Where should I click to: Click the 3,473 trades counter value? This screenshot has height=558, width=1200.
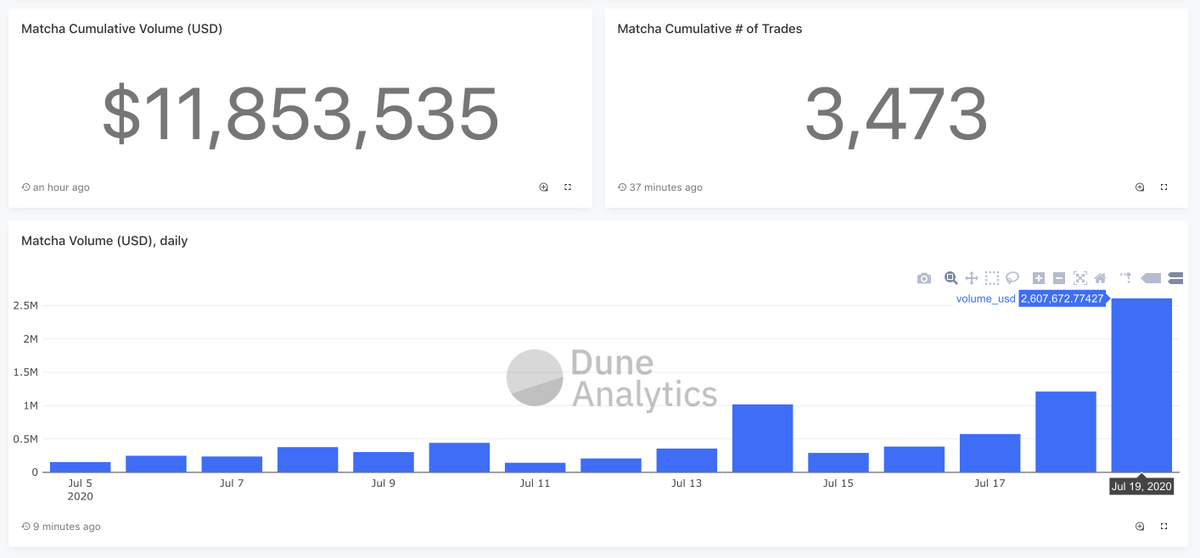click(896, 113)
